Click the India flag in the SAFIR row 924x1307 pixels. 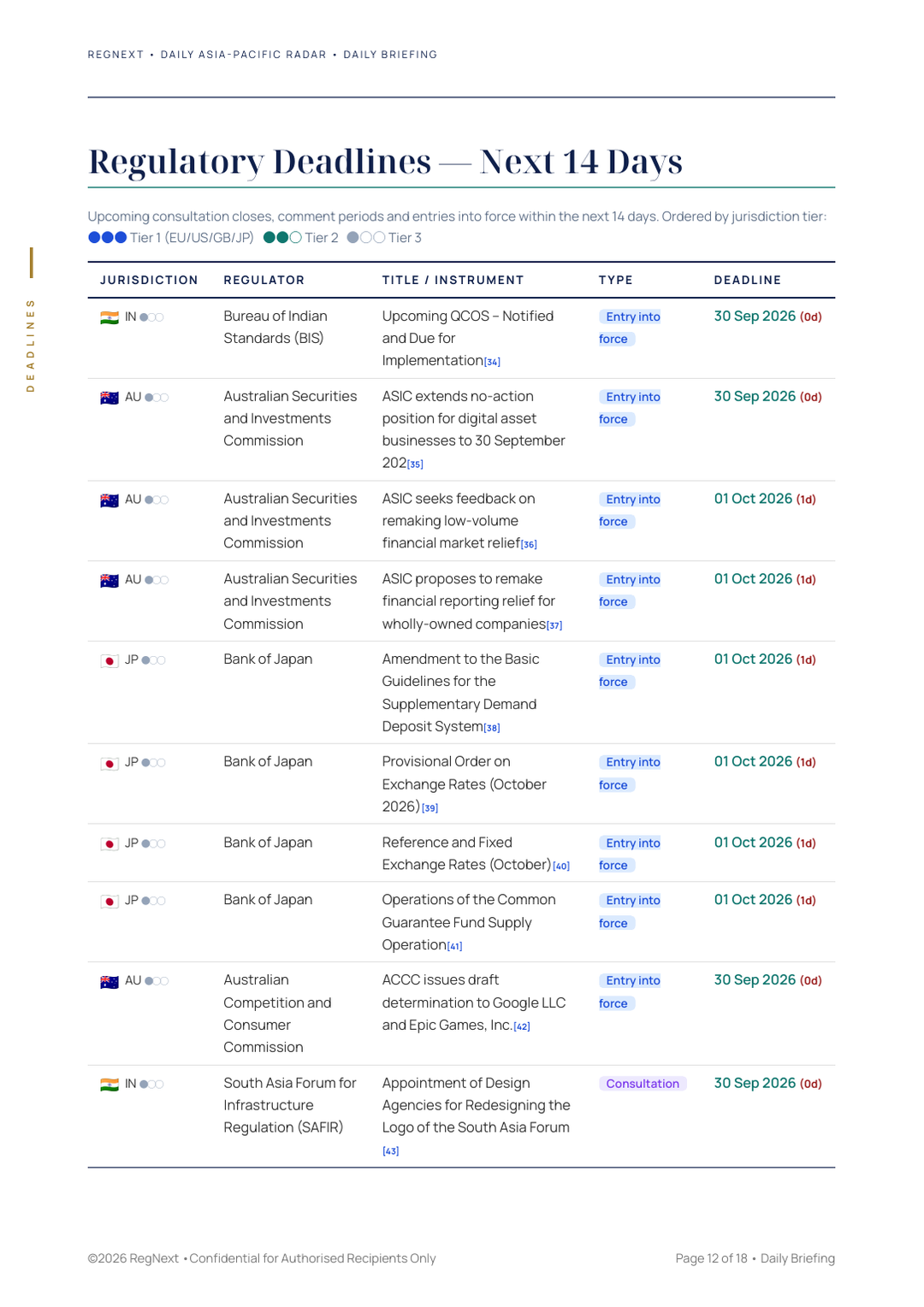click(x=110, y=1085)
